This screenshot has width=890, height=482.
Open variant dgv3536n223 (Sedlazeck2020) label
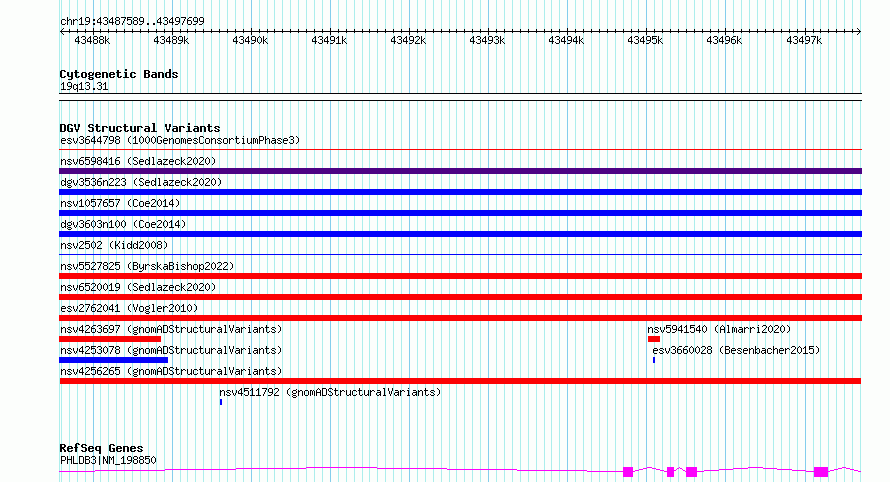[141, 182]
